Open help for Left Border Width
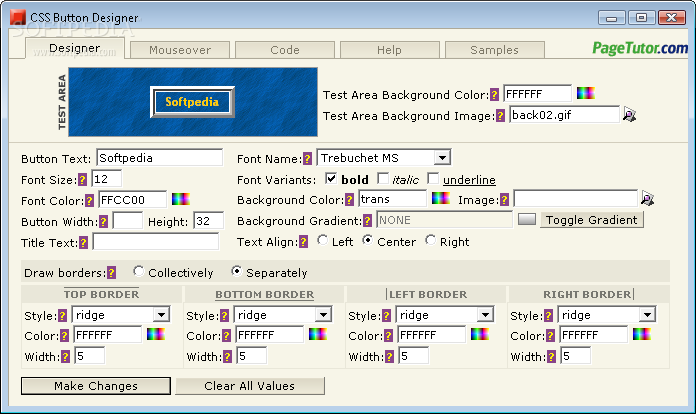The image size is (696, 414). click(390, 356)
